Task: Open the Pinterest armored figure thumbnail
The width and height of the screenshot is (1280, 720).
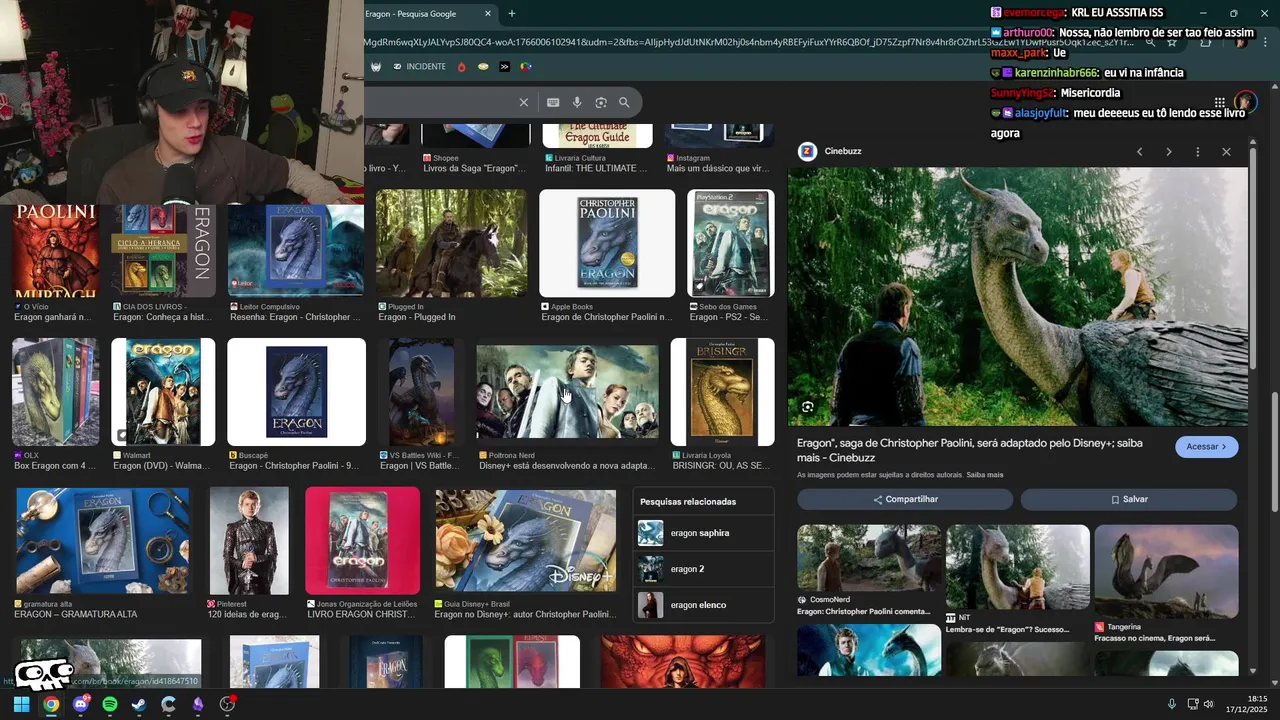Action: (x=249, y=541)
